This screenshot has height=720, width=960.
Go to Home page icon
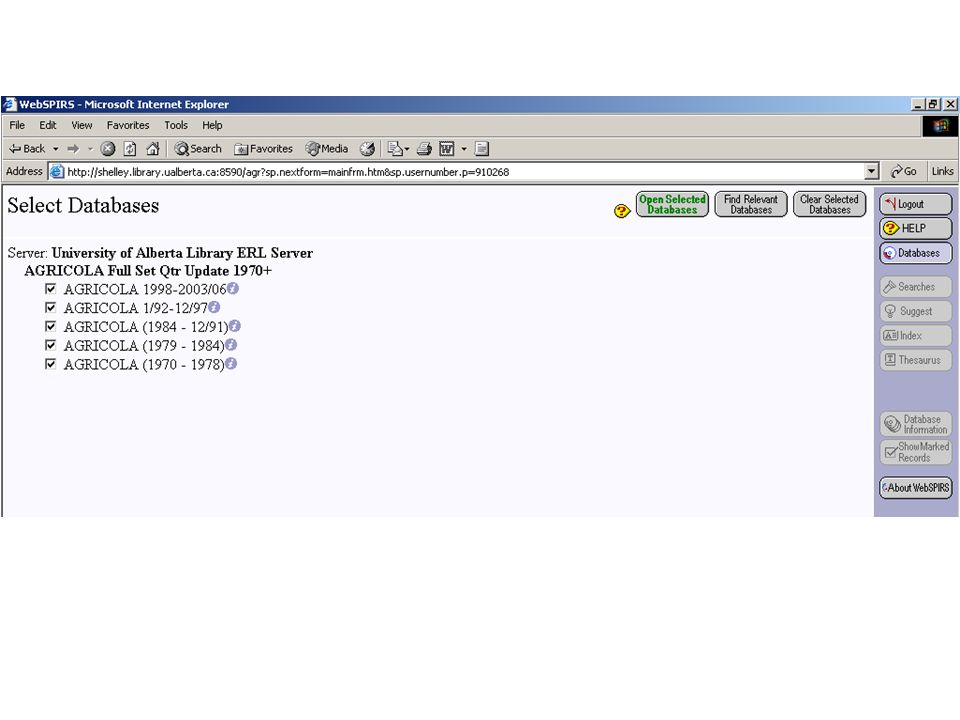pos(152,149)
